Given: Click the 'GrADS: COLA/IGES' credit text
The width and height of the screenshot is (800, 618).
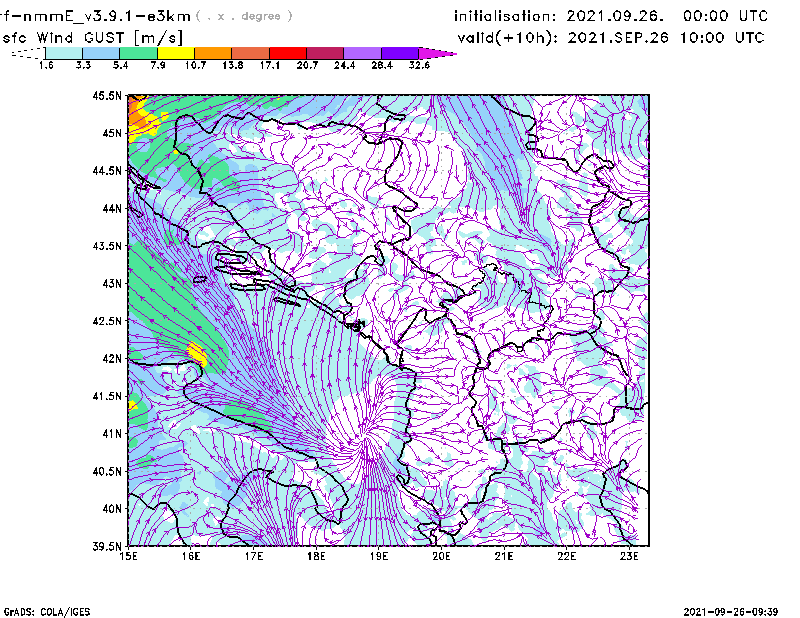Looking at the screenshot, I should (x=47, y=612).
